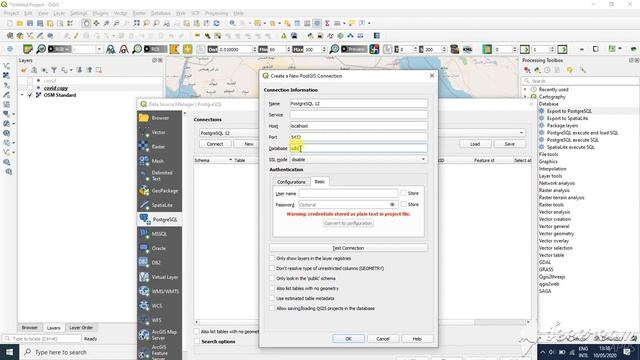Switch to the Layer Order tab
The width and height of the screenshot is (640, 360).
(x=81, y=327)
